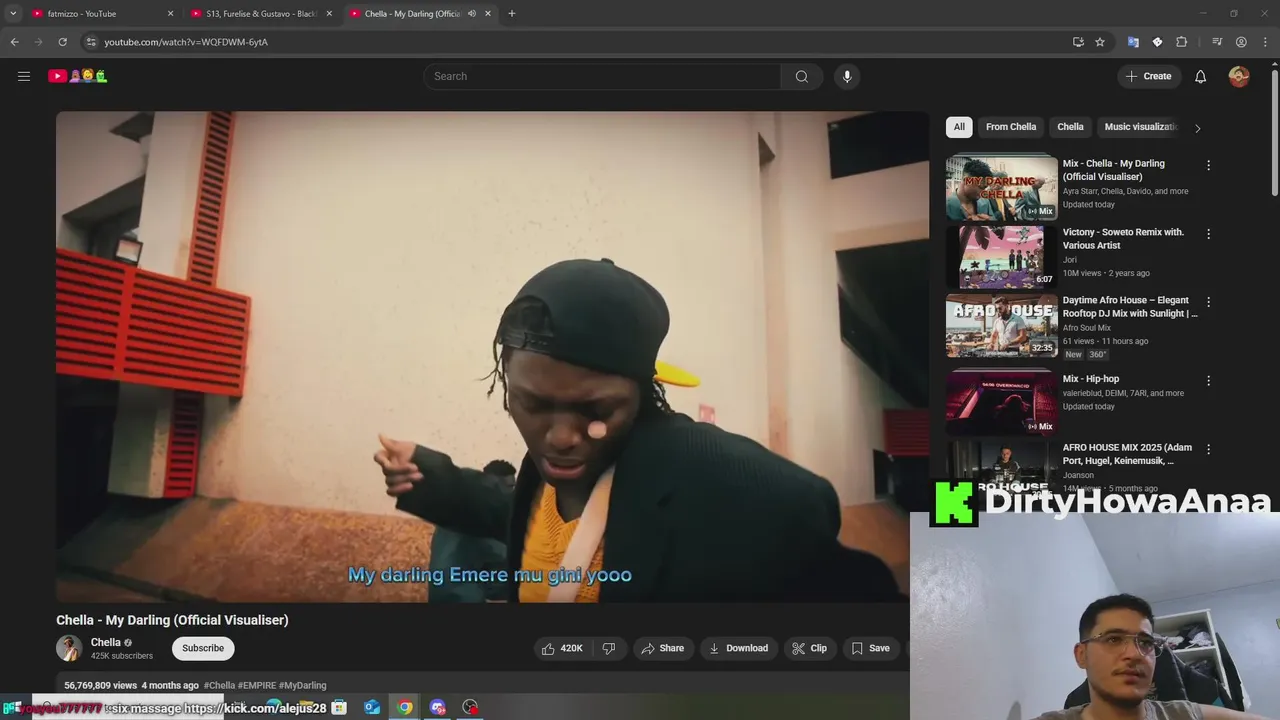This screenshot has width=1280, height=720.
Task: Open the Chrome extensions puzzle menu
Action: pos(1182,42)
